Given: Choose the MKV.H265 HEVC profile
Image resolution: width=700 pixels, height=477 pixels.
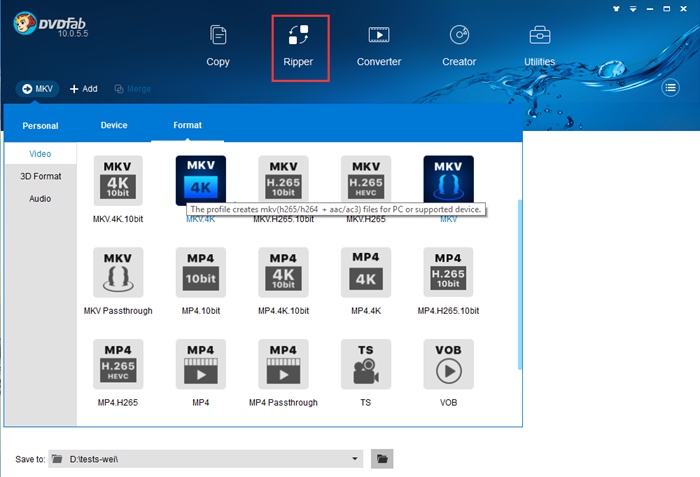Looking at the screenshot, I should 366,180.
